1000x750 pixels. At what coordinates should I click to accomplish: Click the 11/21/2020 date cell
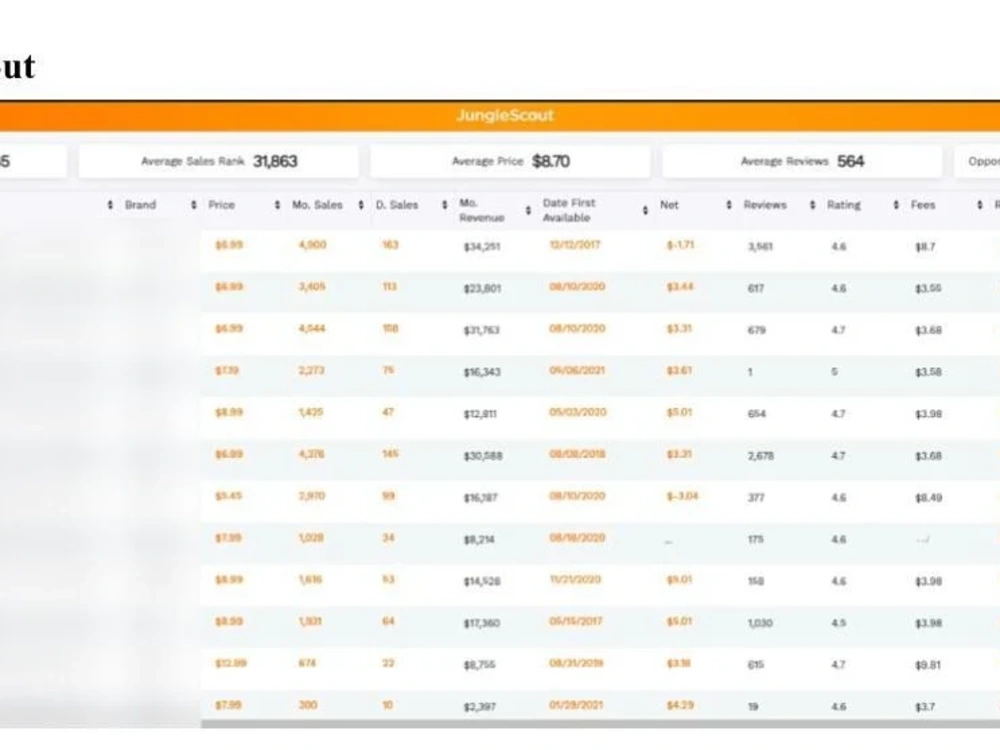(575, 580)
